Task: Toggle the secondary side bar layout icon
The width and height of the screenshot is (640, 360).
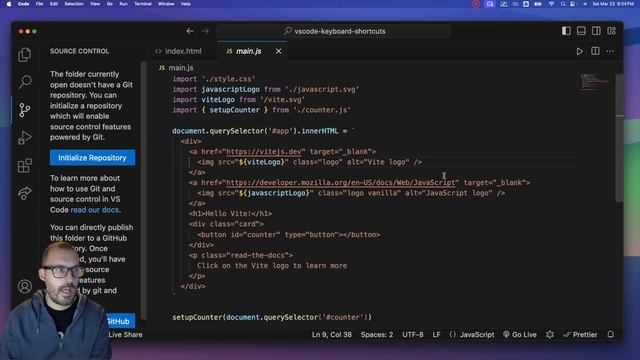Action: coord(596,31)
